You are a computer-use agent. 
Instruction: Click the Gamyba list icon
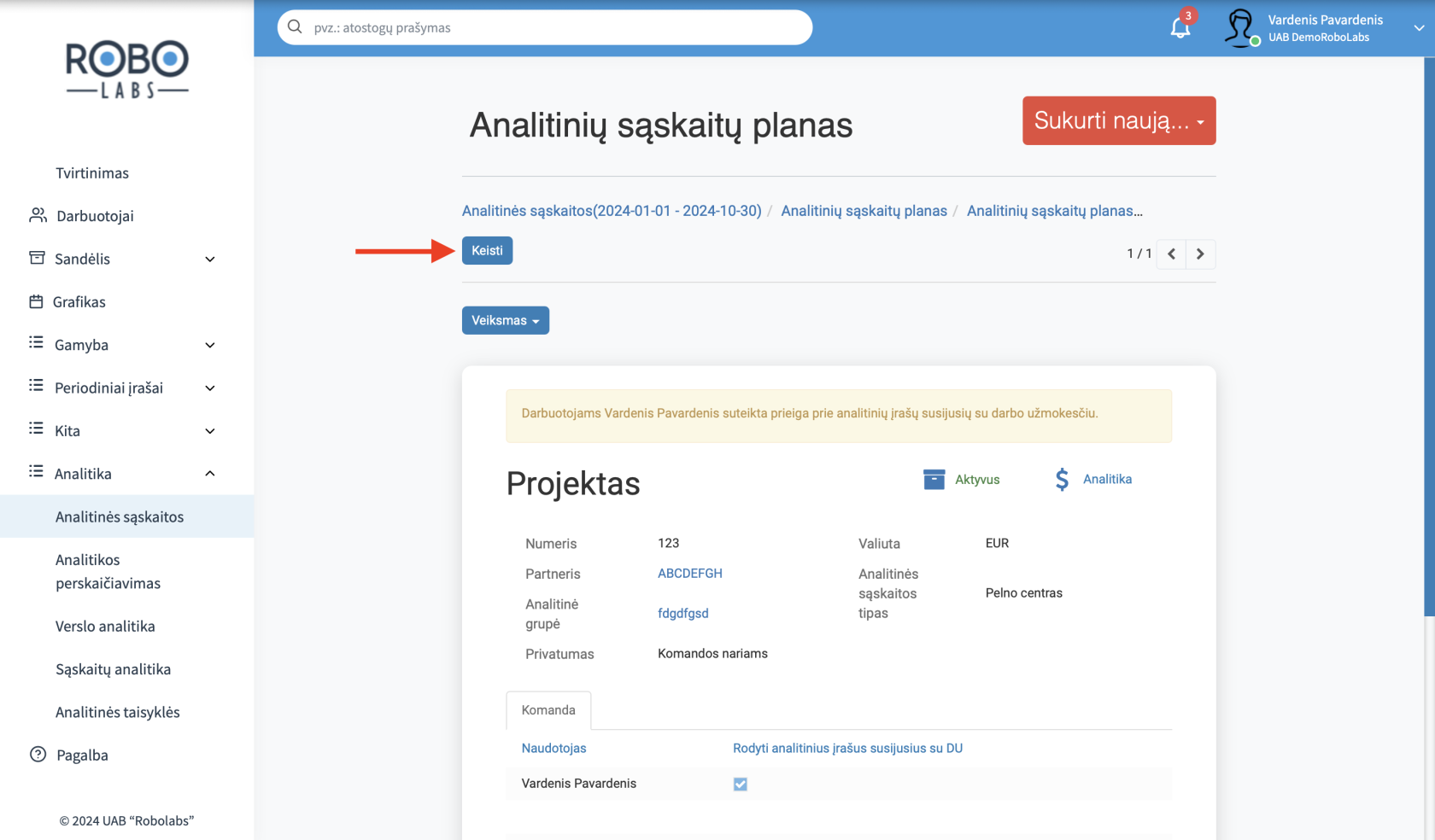pos(36,343)
